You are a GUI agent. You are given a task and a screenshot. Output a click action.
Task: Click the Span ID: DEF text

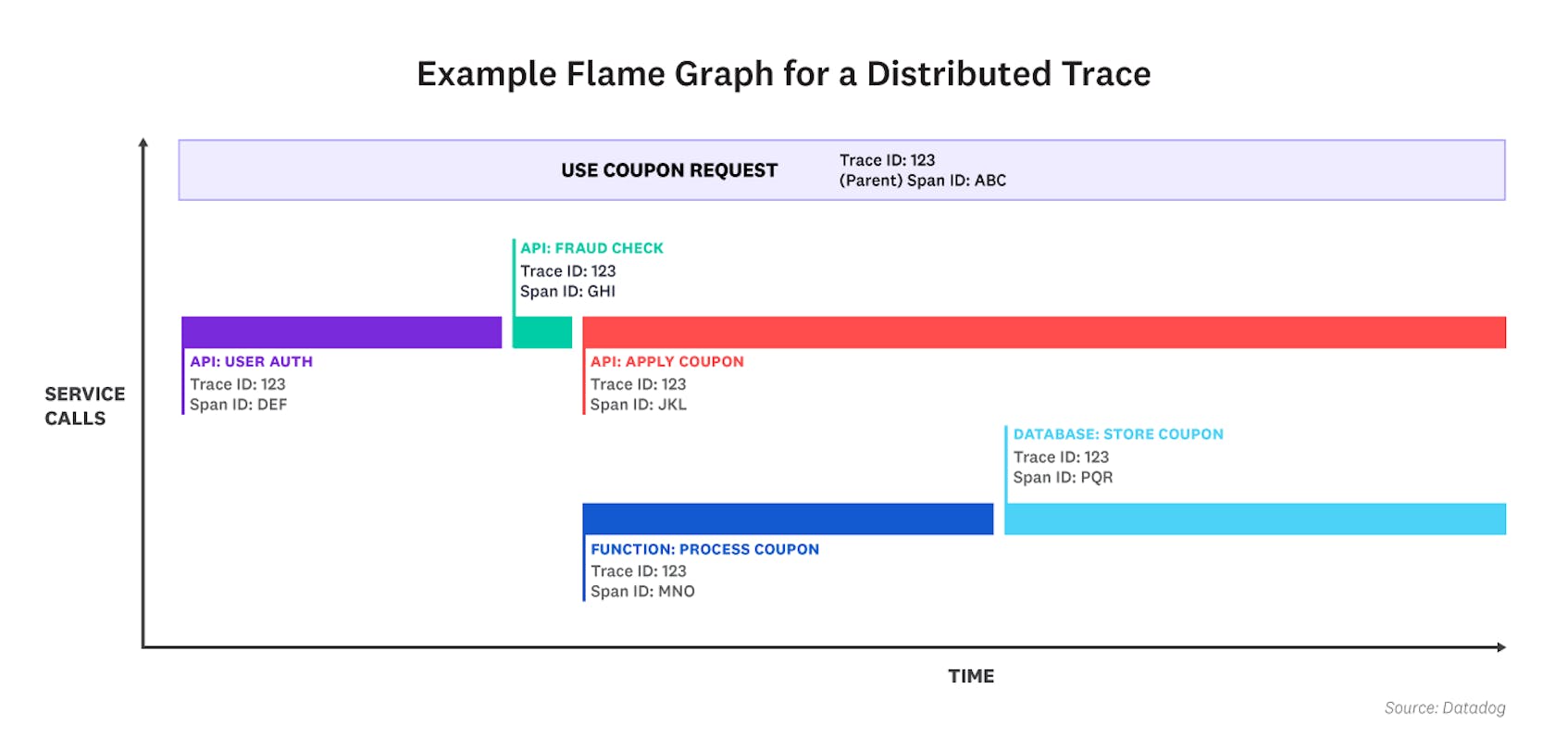pyautogui.click(x=239, y=405)
